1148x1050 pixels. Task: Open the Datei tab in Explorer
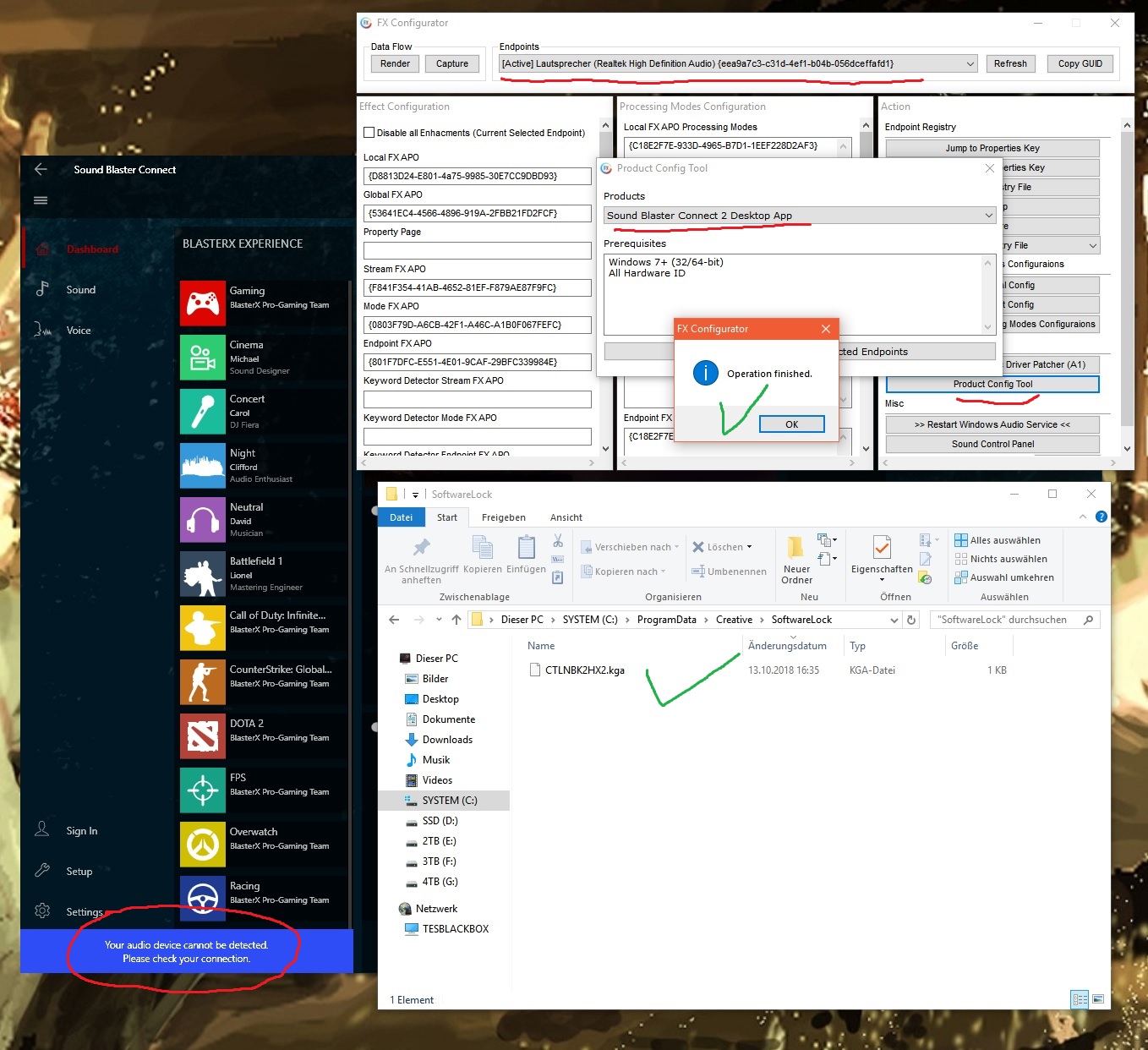point(401,517)
